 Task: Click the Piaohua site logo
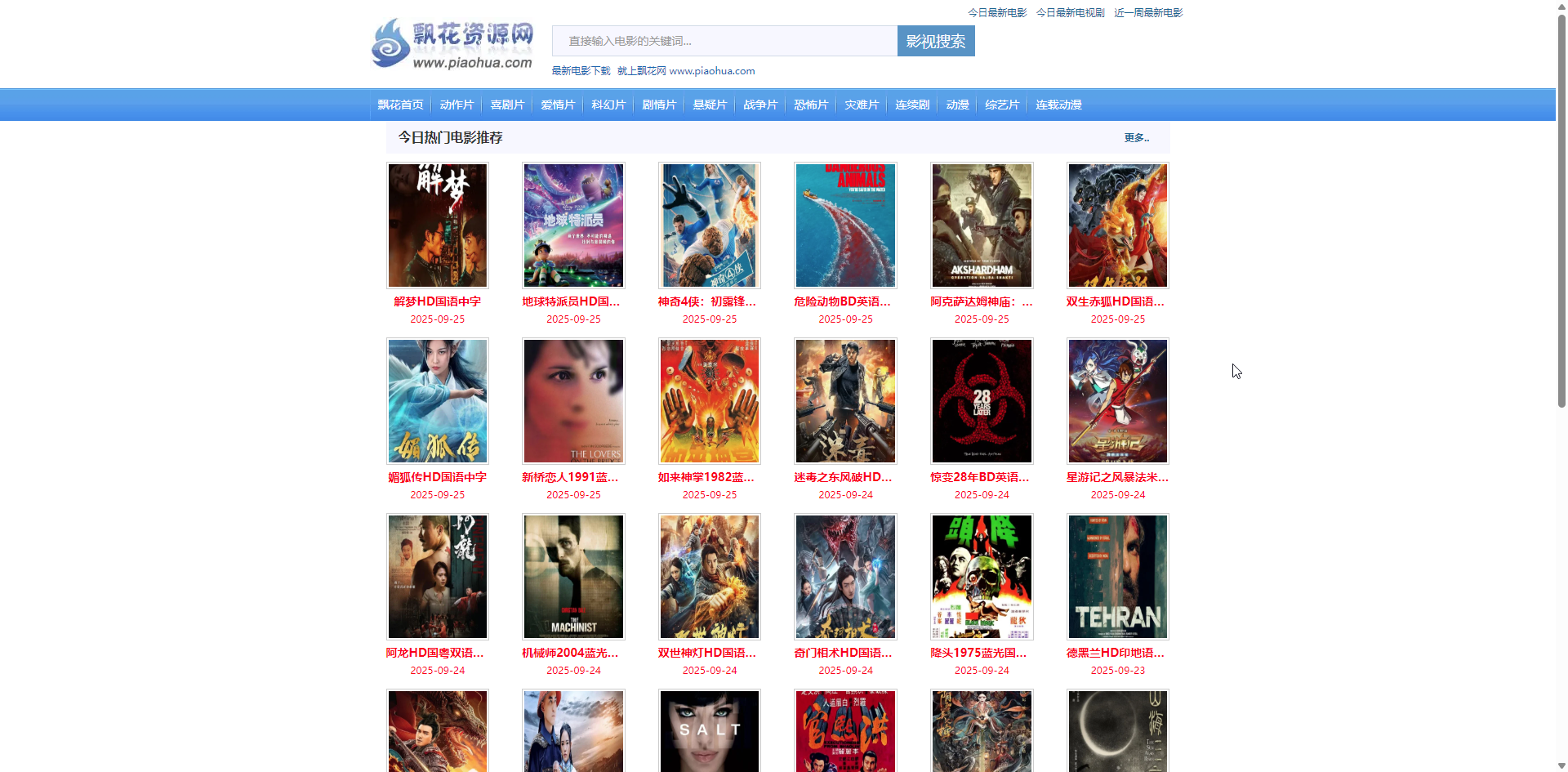pyautogui.click(x=452, y=44)
